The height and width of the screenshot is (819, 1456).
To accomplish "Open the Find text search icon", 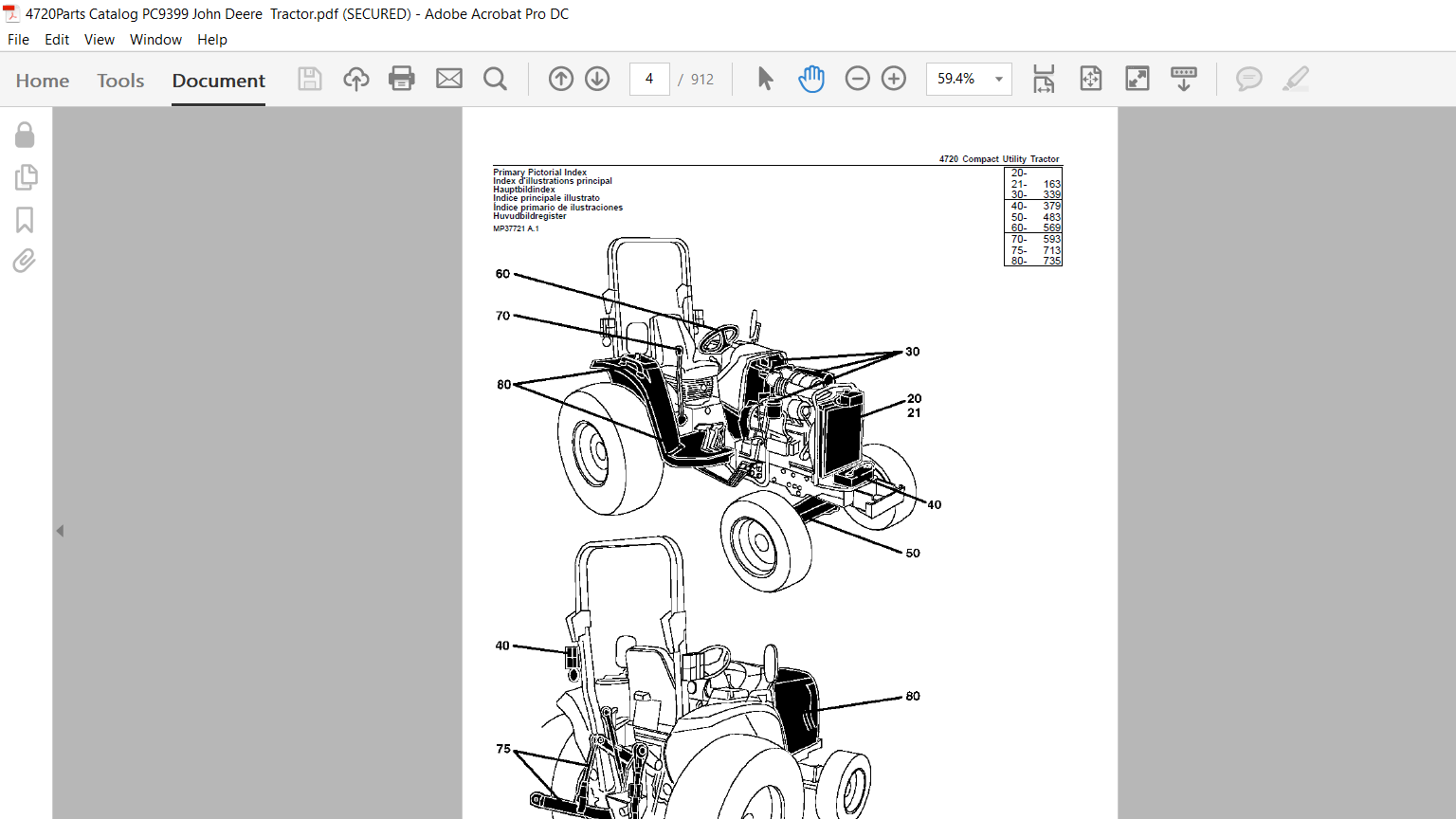I will coord(495,79).
